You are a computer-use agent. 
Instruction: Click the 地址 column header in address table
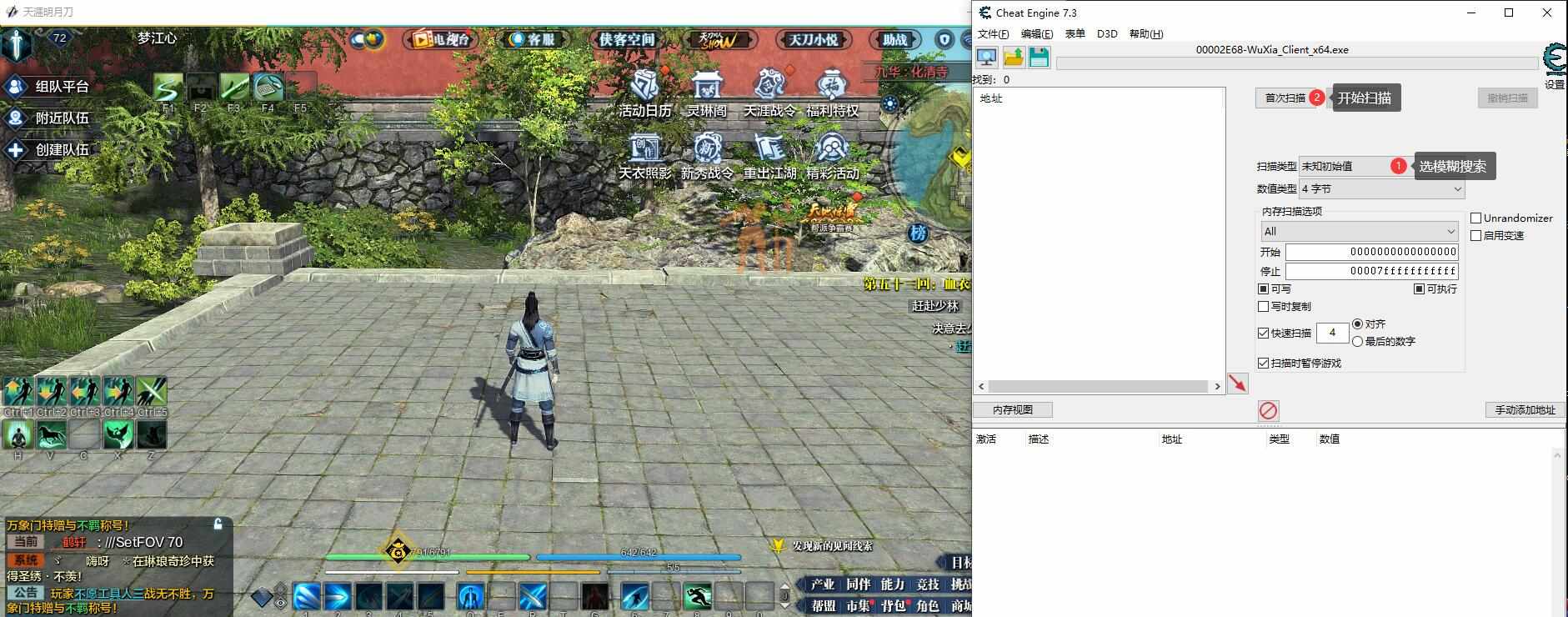point(1171,439)
